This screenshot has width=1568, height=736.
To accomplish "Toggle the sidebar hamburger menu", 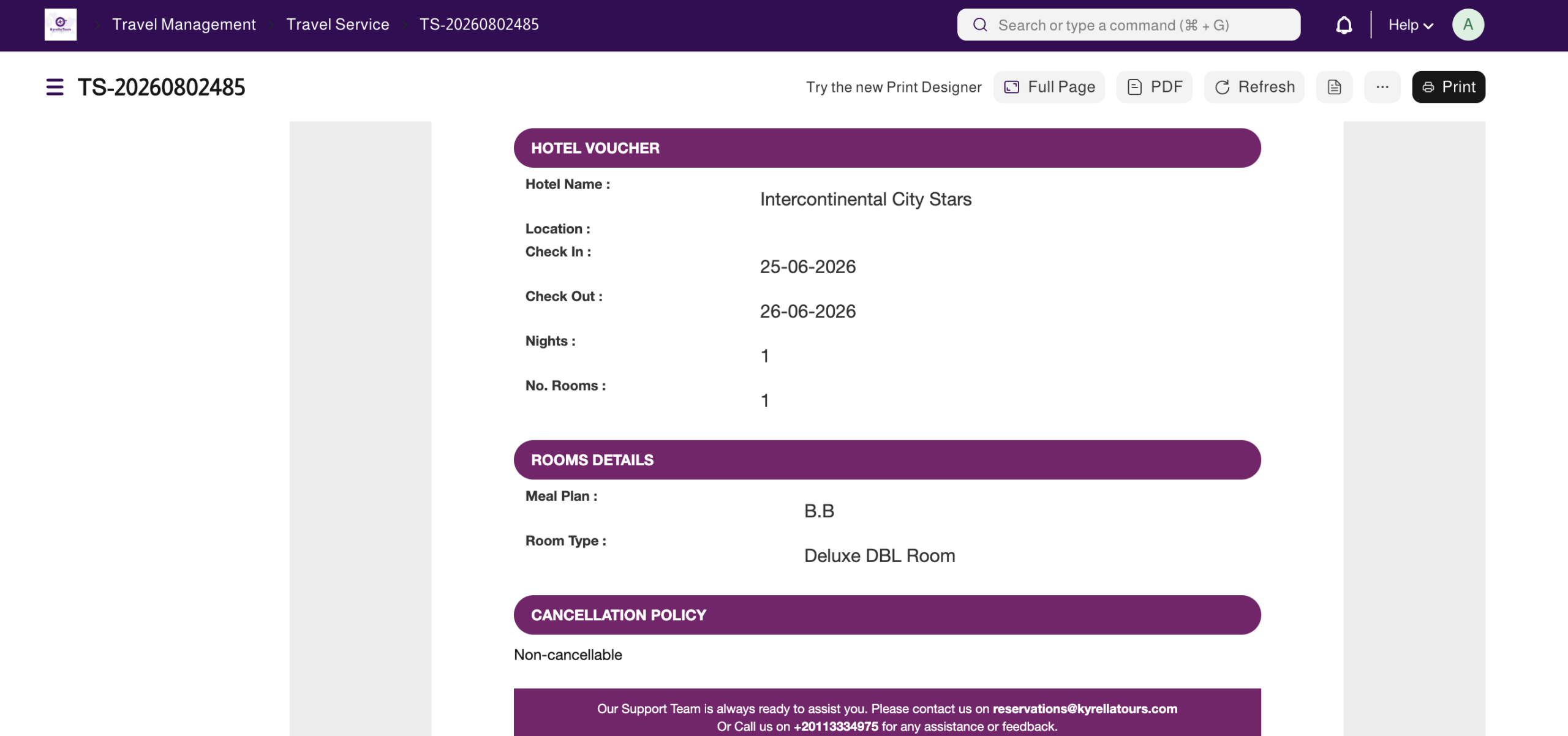I will pos(55,87).
